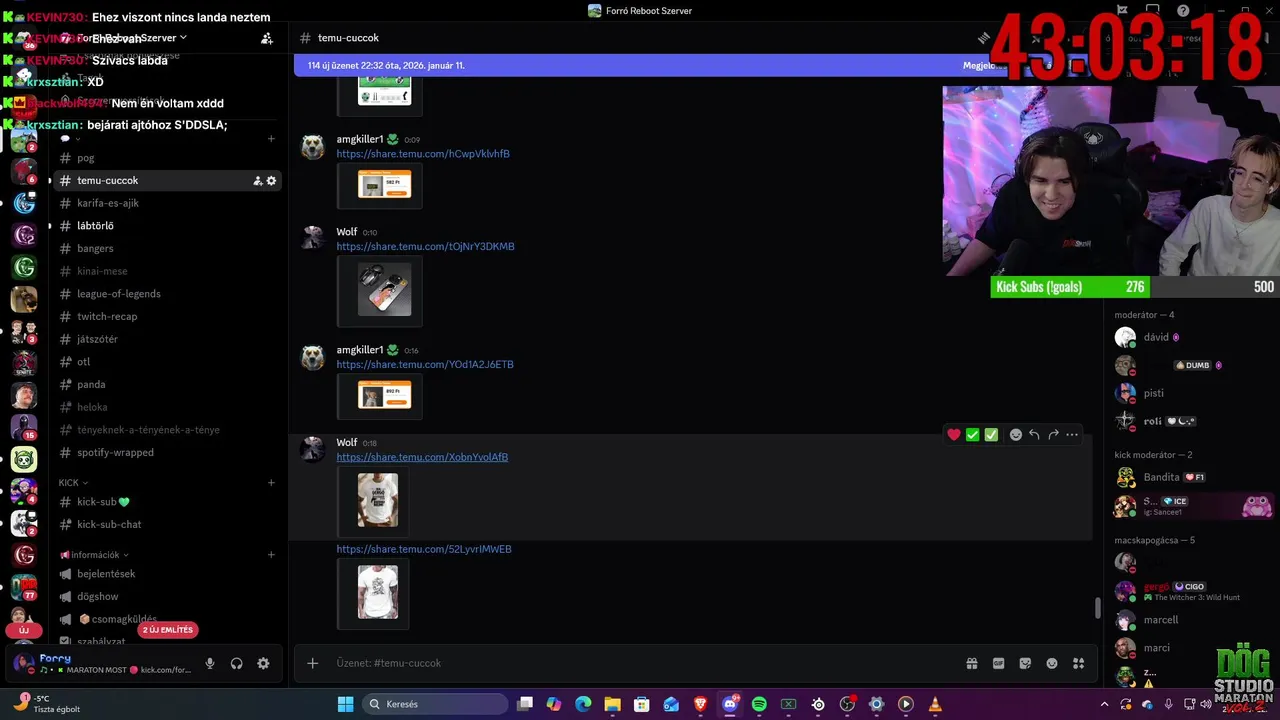
Task: Open the temu link XobnYvolAfB
Action: 422,457
